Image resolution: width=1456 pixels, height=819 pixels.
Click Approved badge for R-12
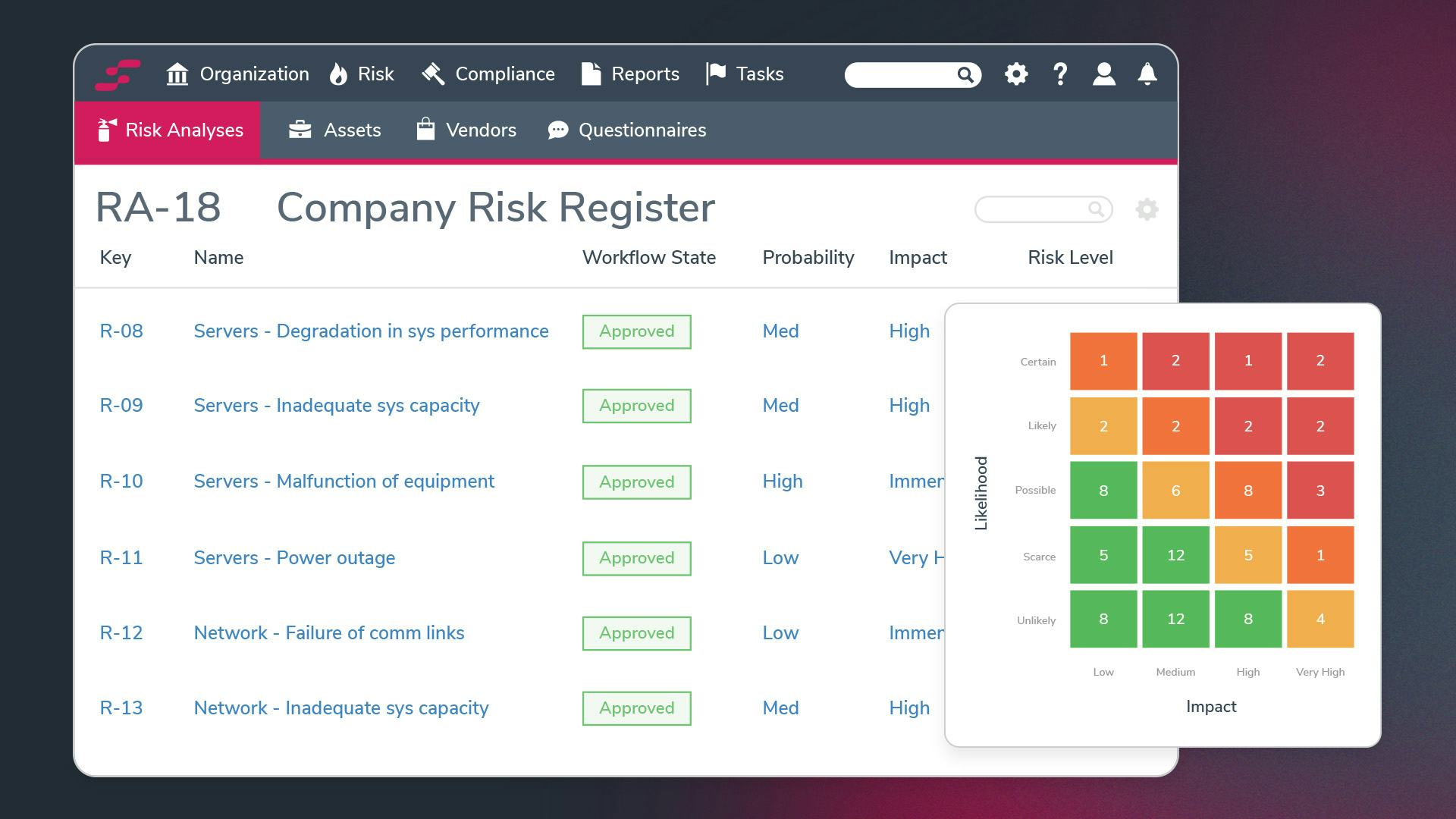coord(636,633)
